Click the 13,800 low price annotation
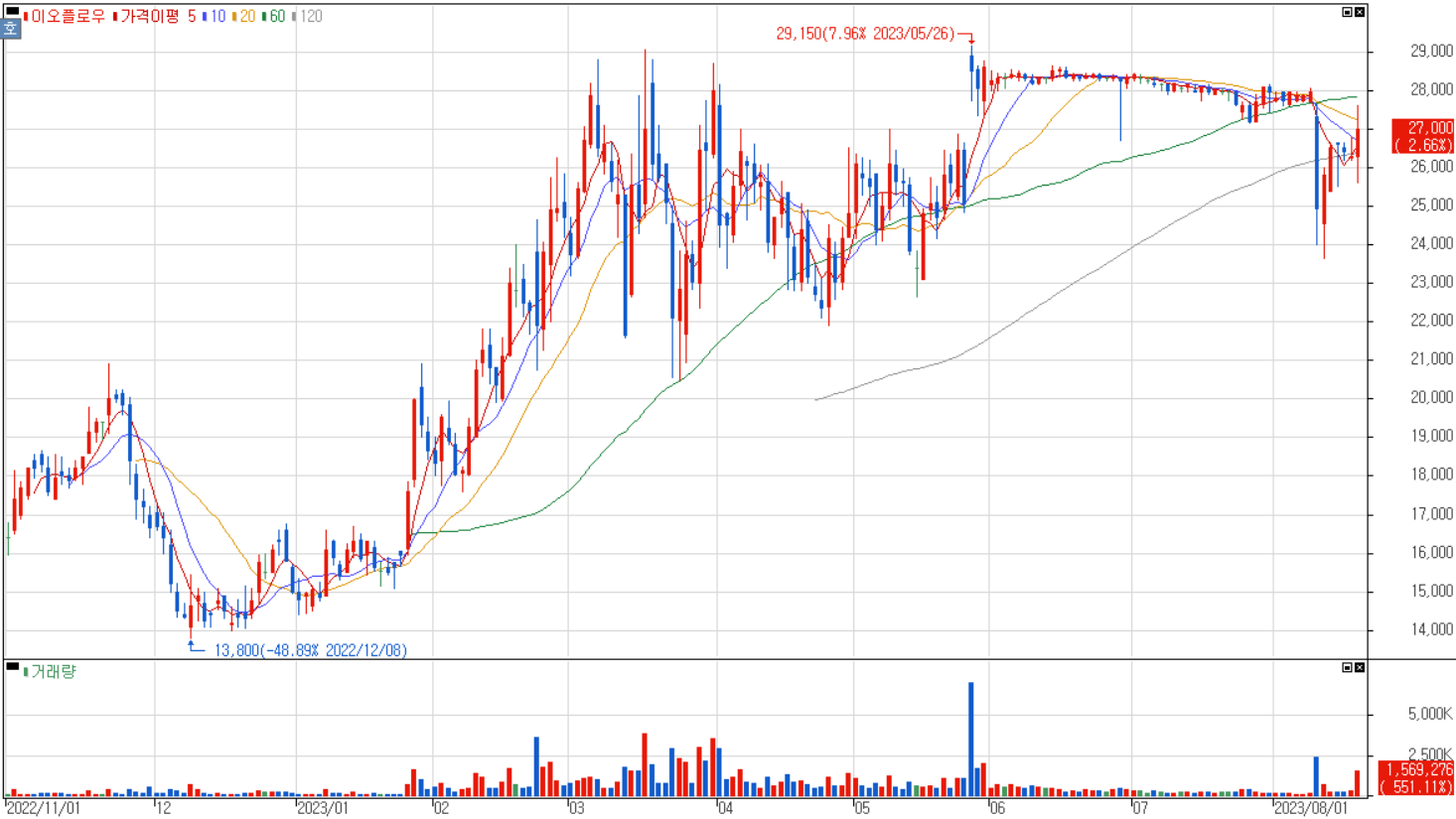This screenshot has width=1456, height=819. [x=310, y=650]
